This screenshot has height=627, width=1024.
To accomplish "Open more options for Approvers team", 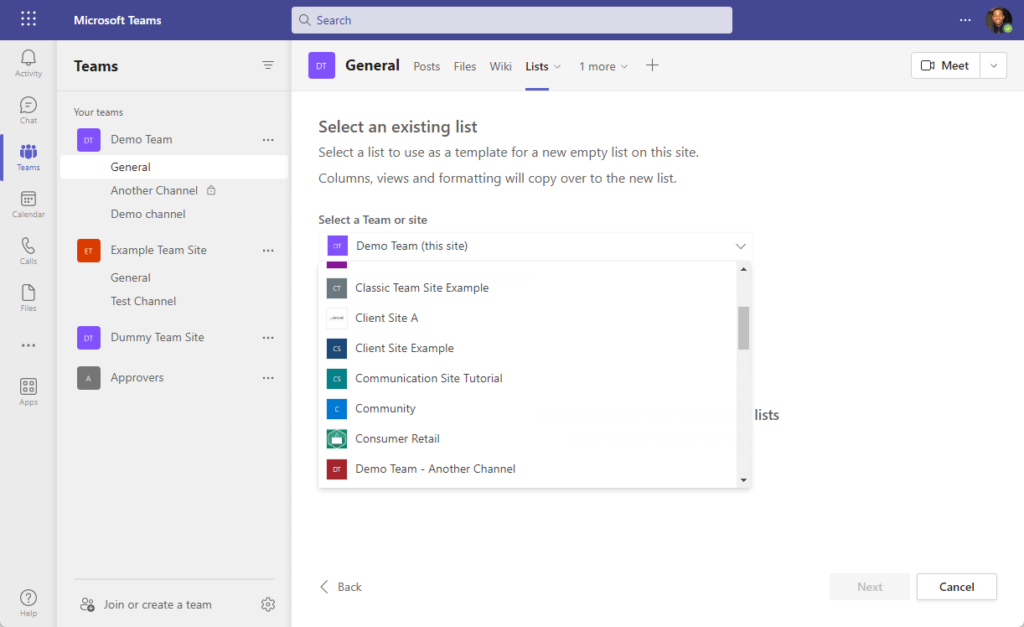I will [x=268, y=378].
